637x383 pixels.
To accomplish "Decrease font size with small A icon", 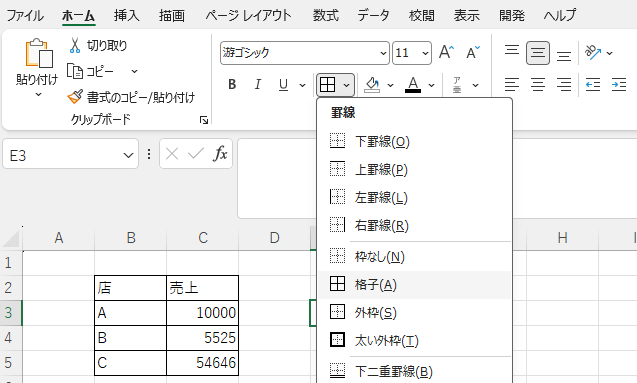I will (x=472, y=52).
